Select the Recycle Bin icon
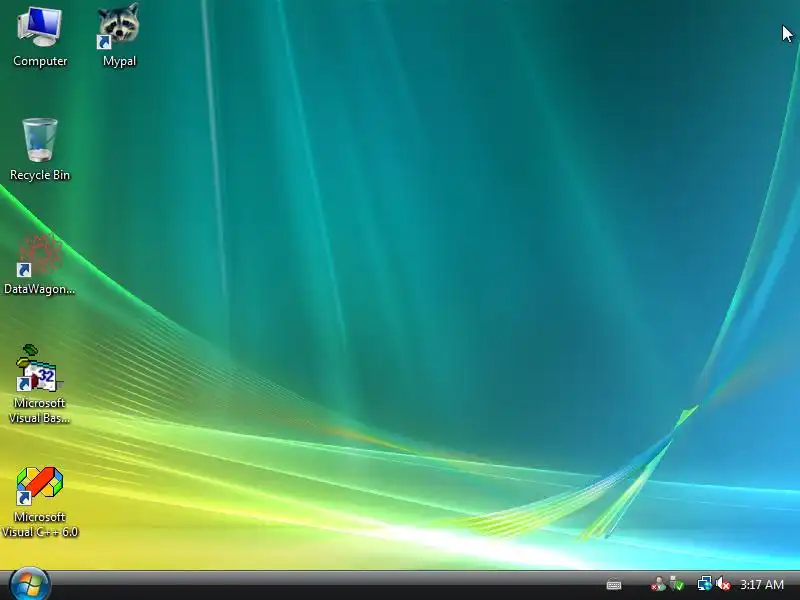 (x=40, y=149)
